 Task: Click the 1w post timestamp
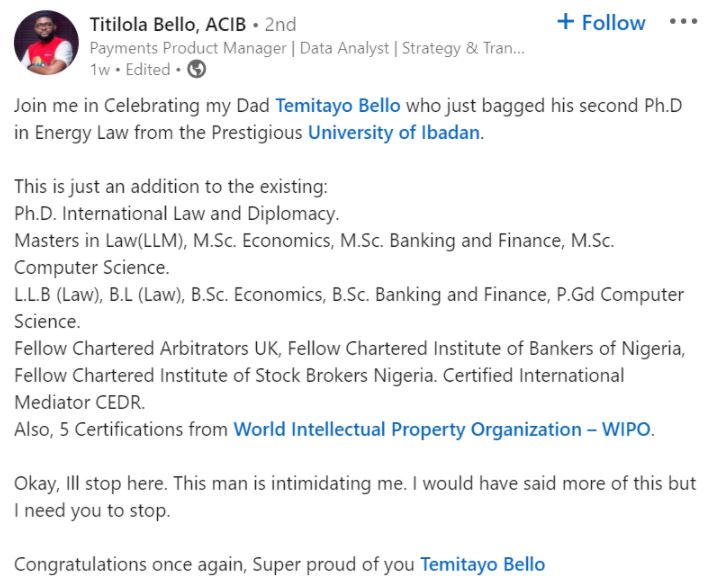coord(99,70)
